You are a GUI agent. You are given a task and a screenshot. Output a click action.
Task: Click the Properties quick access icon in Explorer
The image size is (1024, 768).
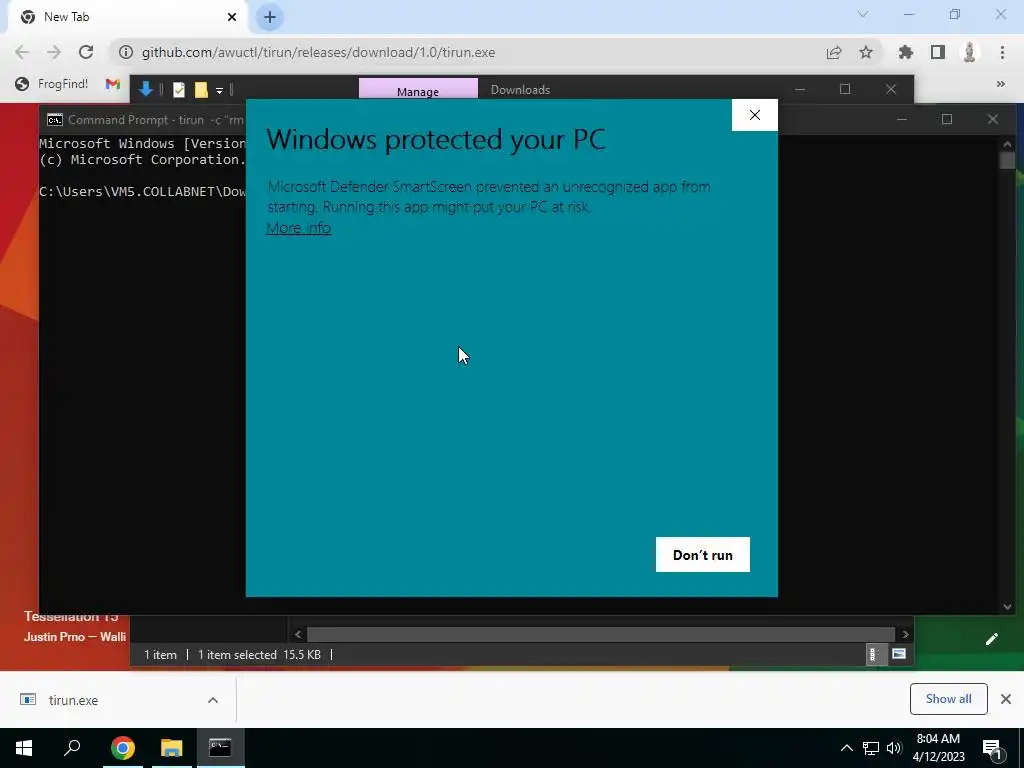click(179, 89)
